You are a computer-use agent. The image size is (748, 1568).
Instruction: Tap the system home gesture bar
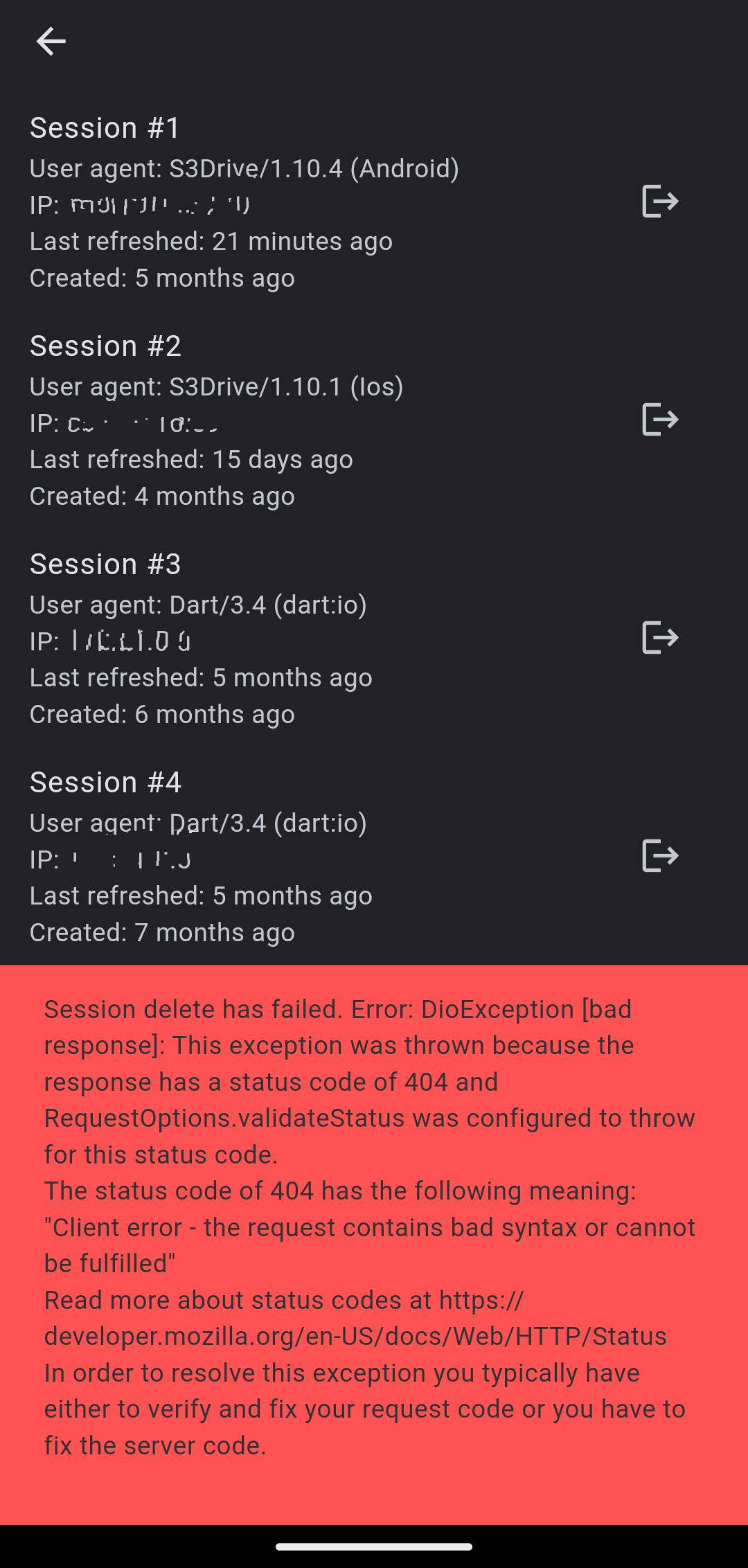(x=374, y=1547)
